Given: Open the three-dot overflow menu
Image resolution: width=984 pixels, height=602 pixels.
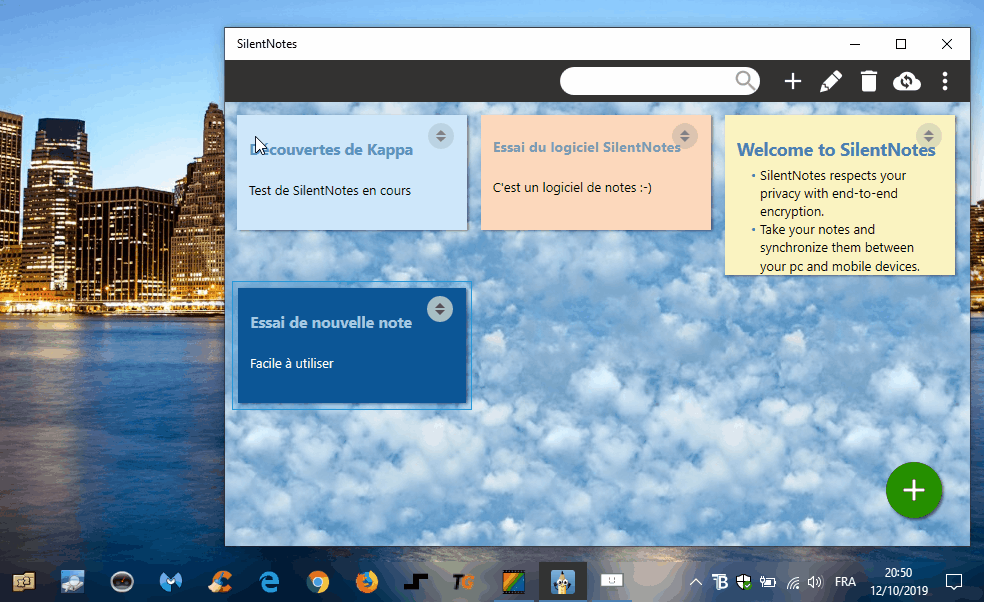Looking at the screenshot, I should [x=945, y=81].
